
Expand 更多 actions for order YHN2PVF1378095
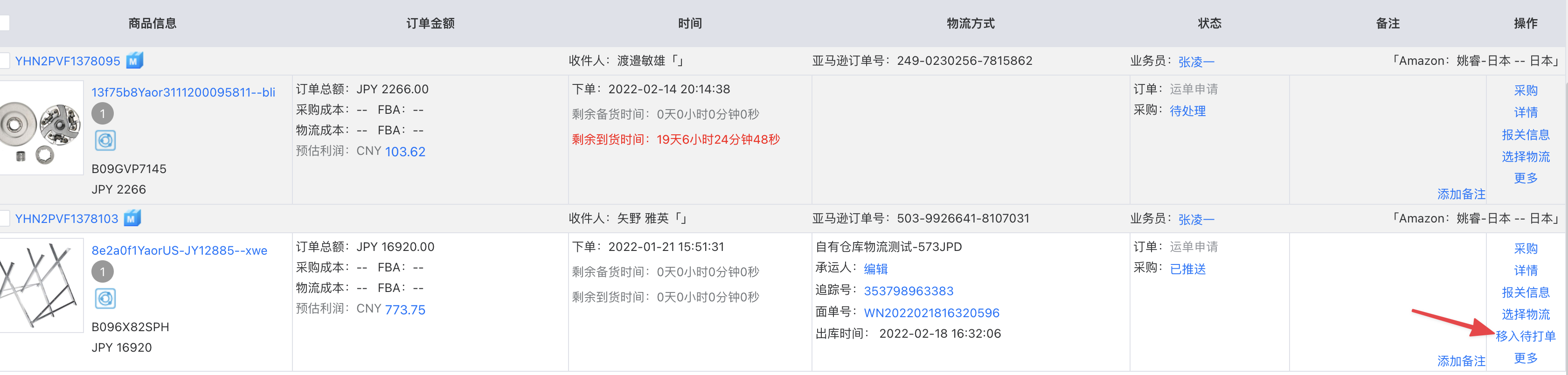click(1526, 178)
